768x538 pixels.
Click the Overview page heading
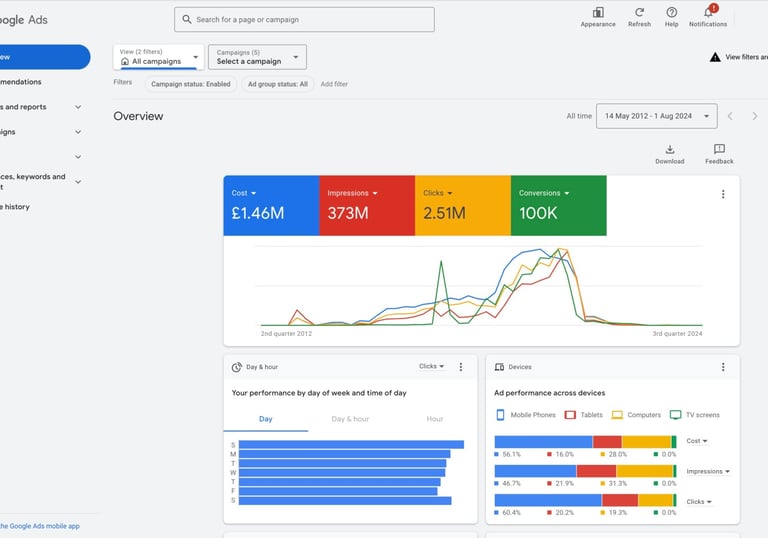point(138,116)
